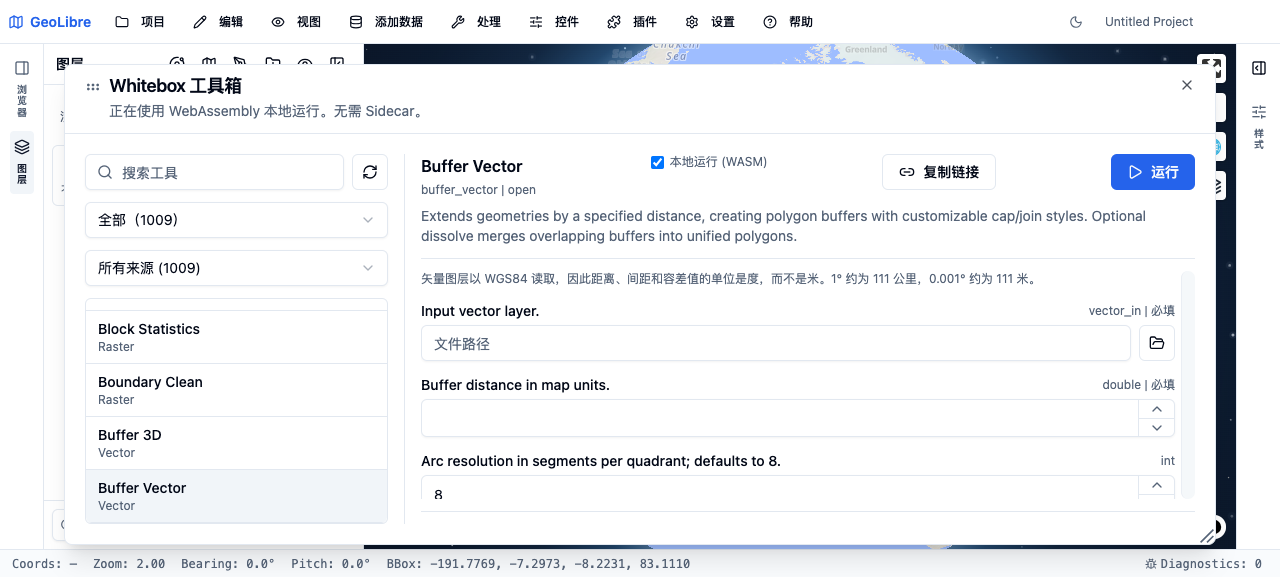The width and height of the screenshot is (1280, 577).
Task: Click the Arc resolution field showing 8
Action: (x=780, y=490)
